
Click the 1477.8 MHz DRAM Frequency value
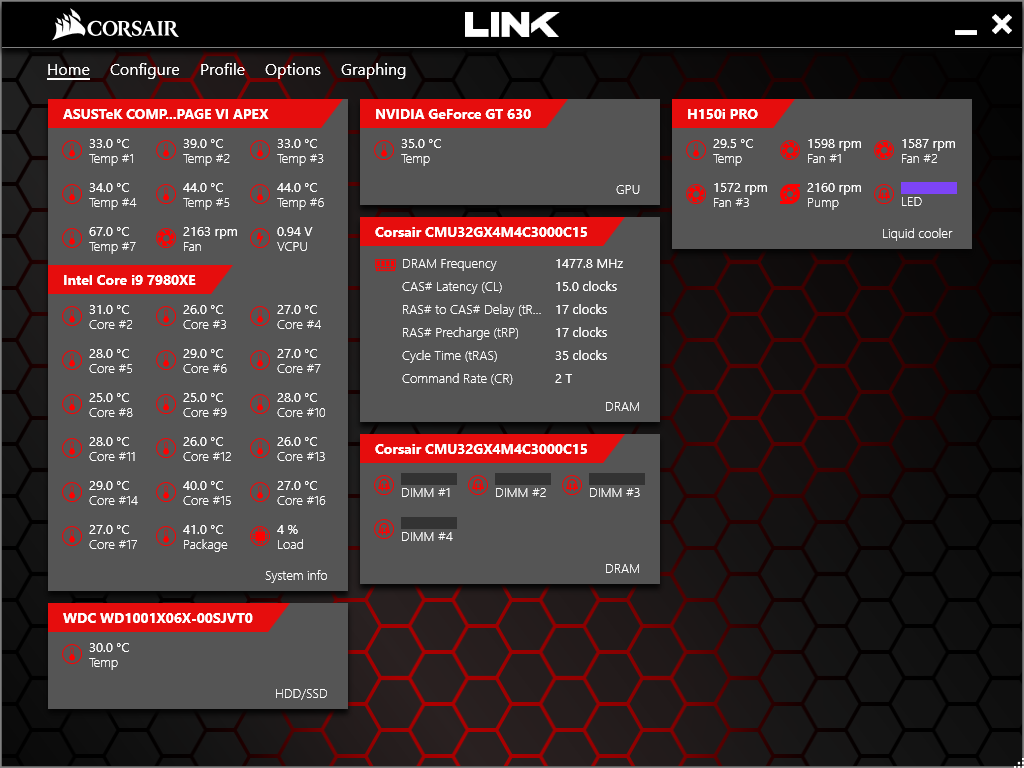[x=589, y=264]
